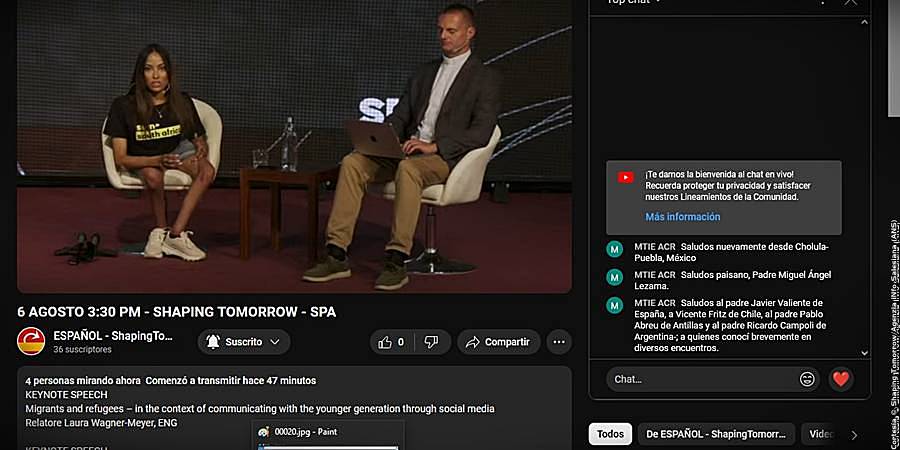
Task: Send a red heart reaction
Action: tap(841, 379)
